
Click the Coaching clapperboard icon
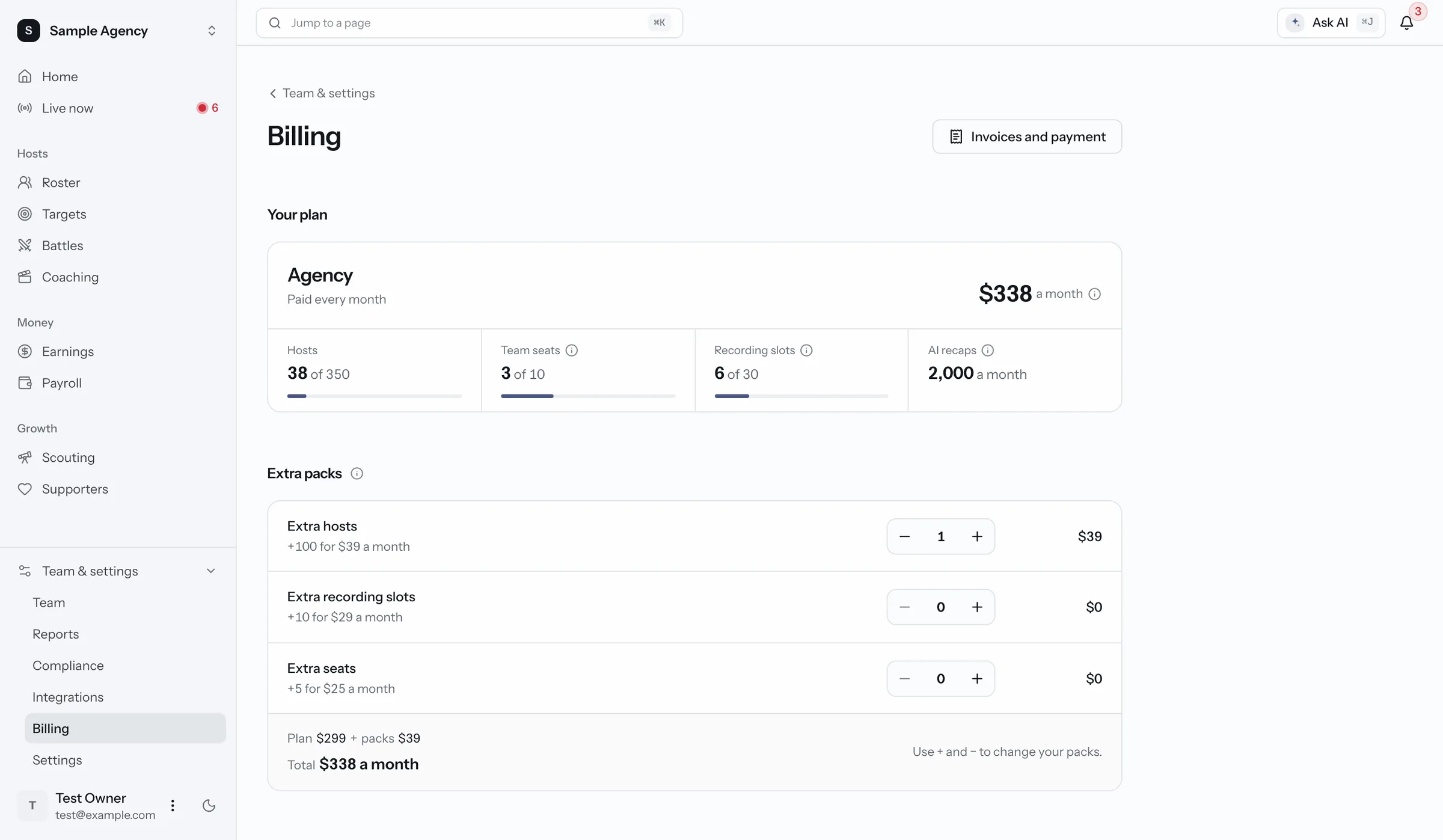pos(25,277)
